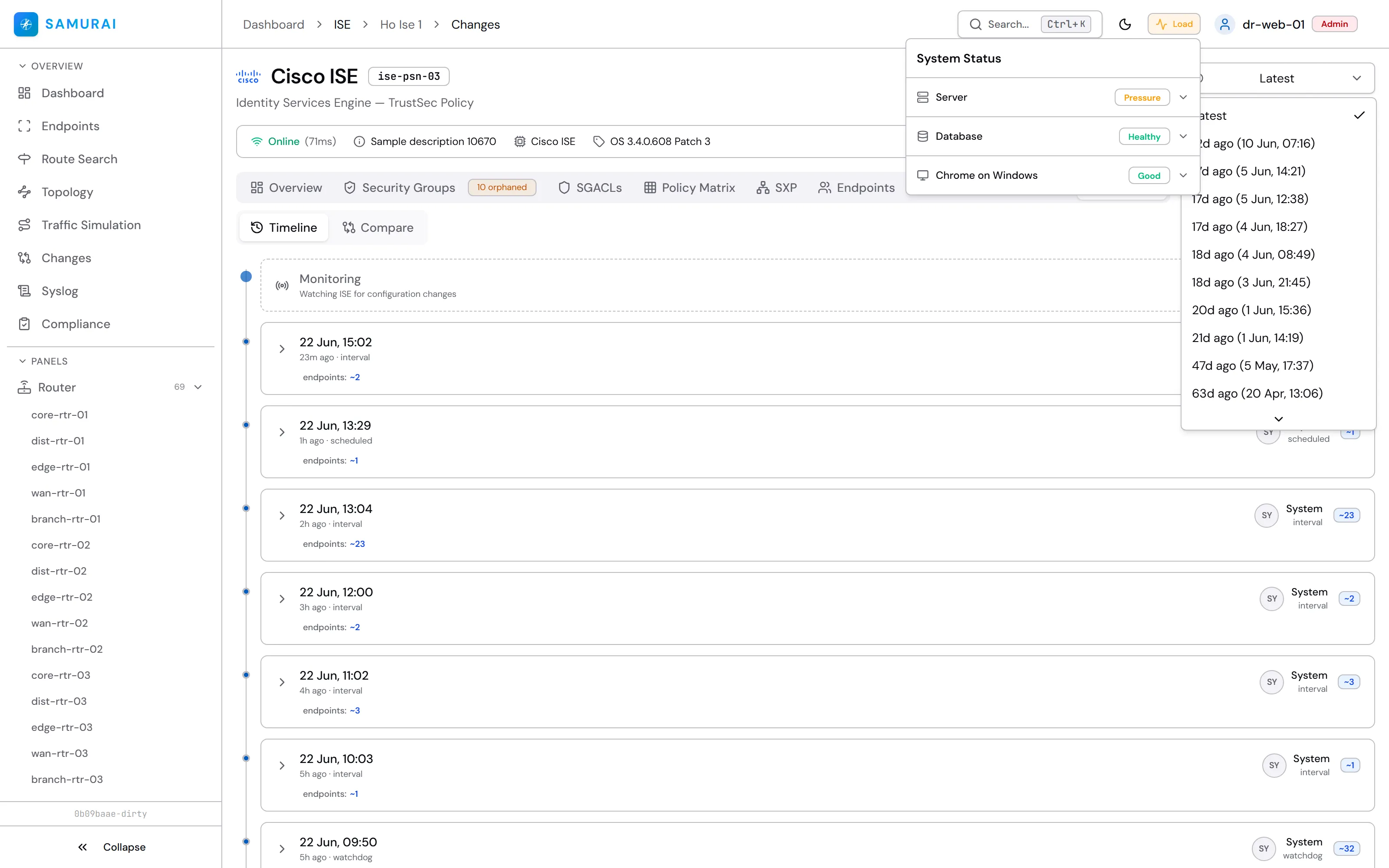Switch to the SGACLs tab
The height and width of the screenshot is (868, 1389).
pos(590,188)
